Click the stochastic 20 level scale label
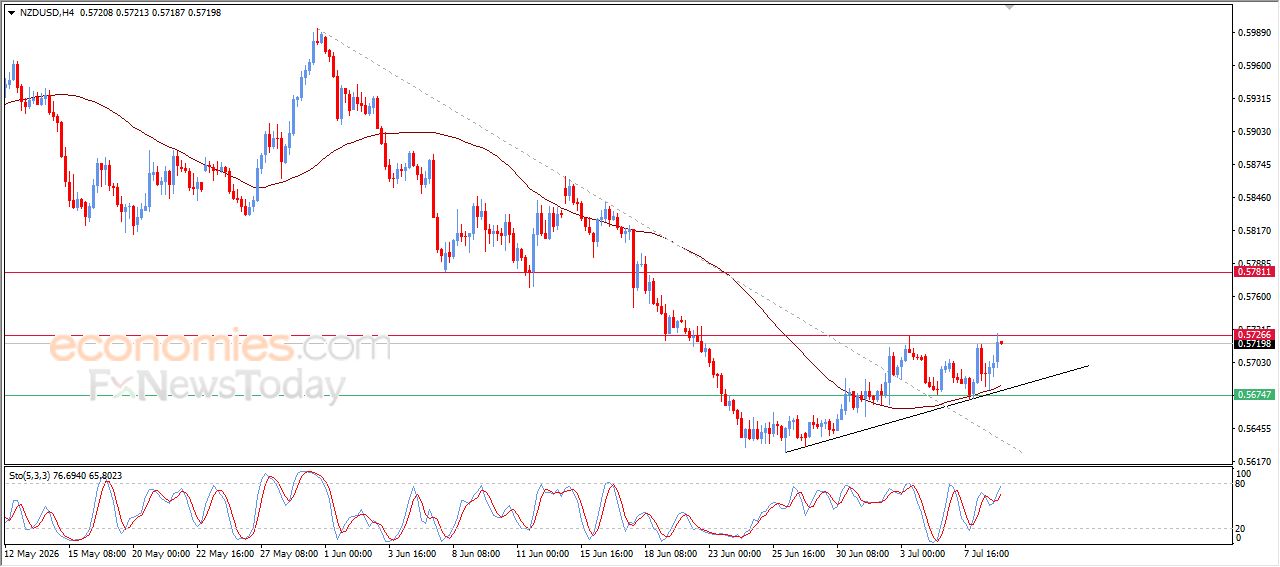Screen dimensions: 1280x567 pos(1243,528)
